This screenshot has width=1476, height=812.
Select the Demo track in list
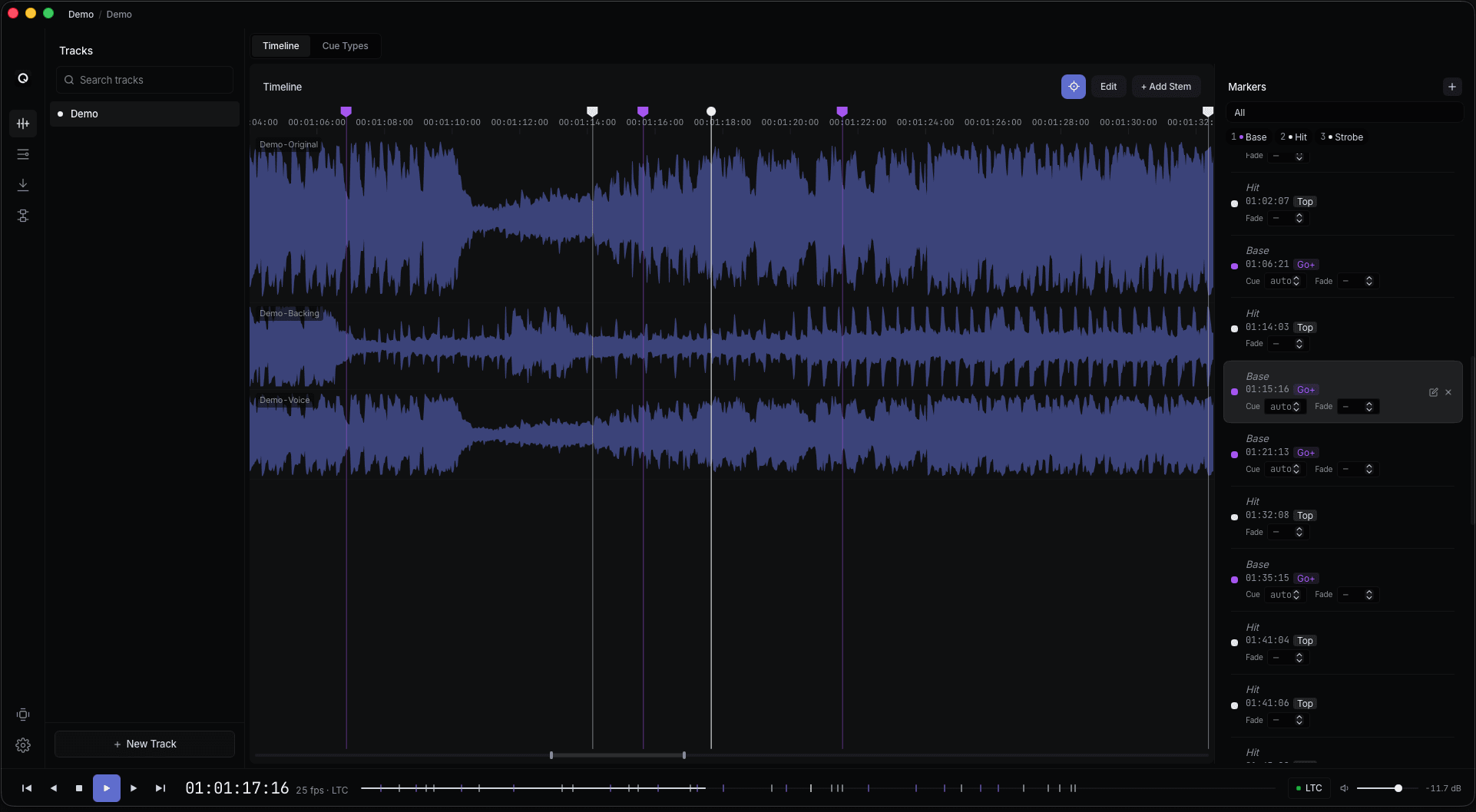144,114
